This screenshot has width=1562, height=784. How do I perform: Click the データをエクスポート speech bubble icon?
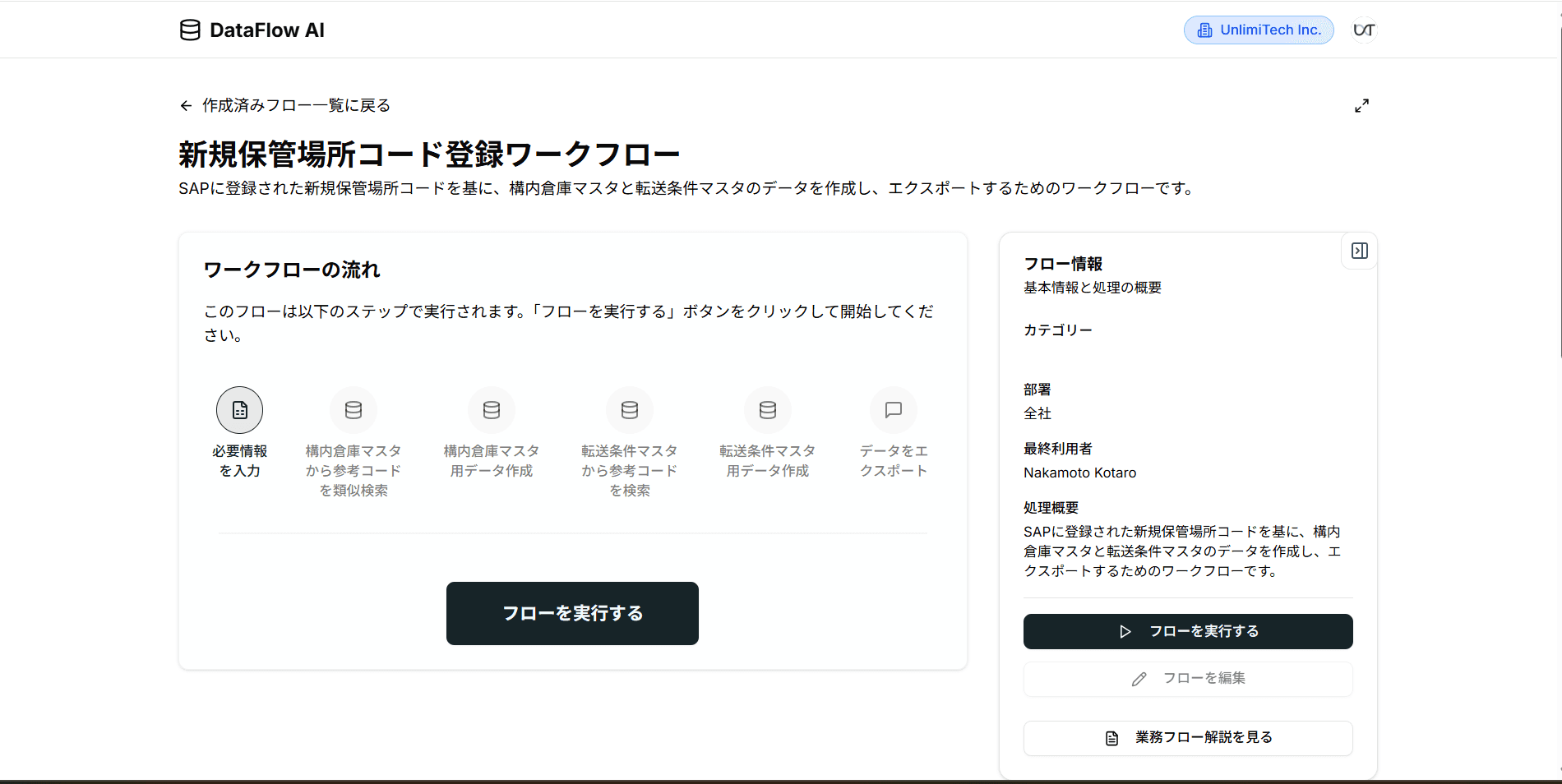click(x=894, y=410)
